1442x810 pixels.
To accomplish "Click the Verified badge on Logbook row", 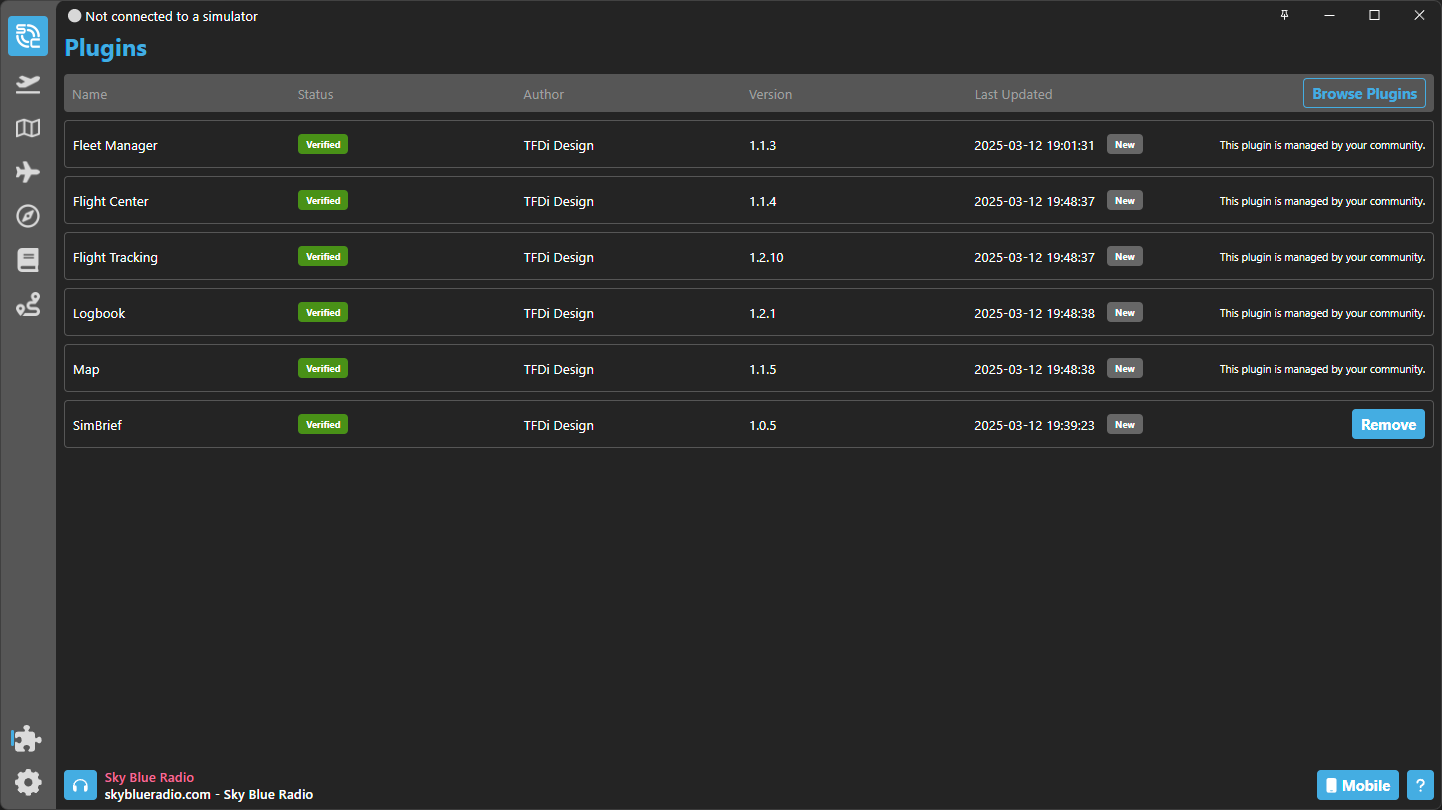I will (323, 312).
